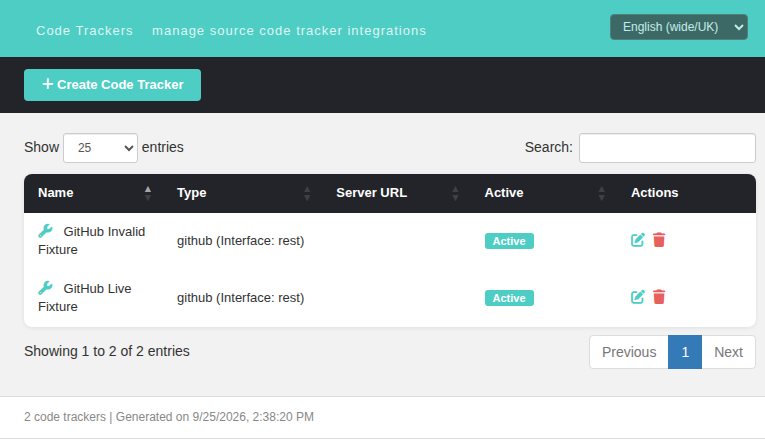The width and height of the screenshot is (765, 443).
Task: Select page 1 in pagination
Action: (685, 352)
